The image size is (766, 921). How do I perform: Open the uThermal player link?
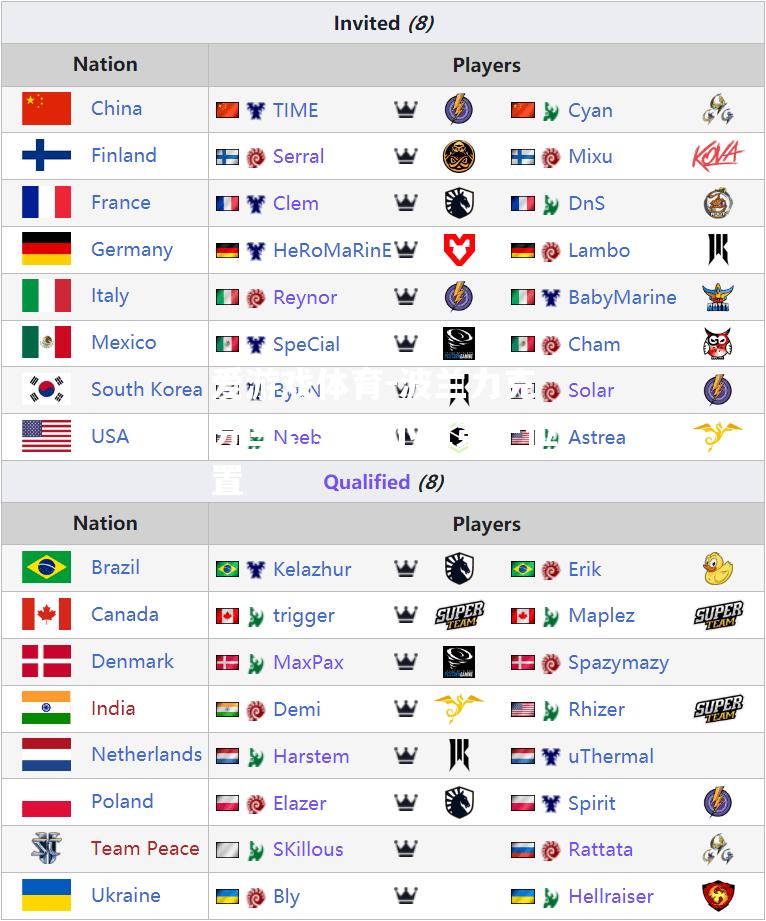[611, 756]
